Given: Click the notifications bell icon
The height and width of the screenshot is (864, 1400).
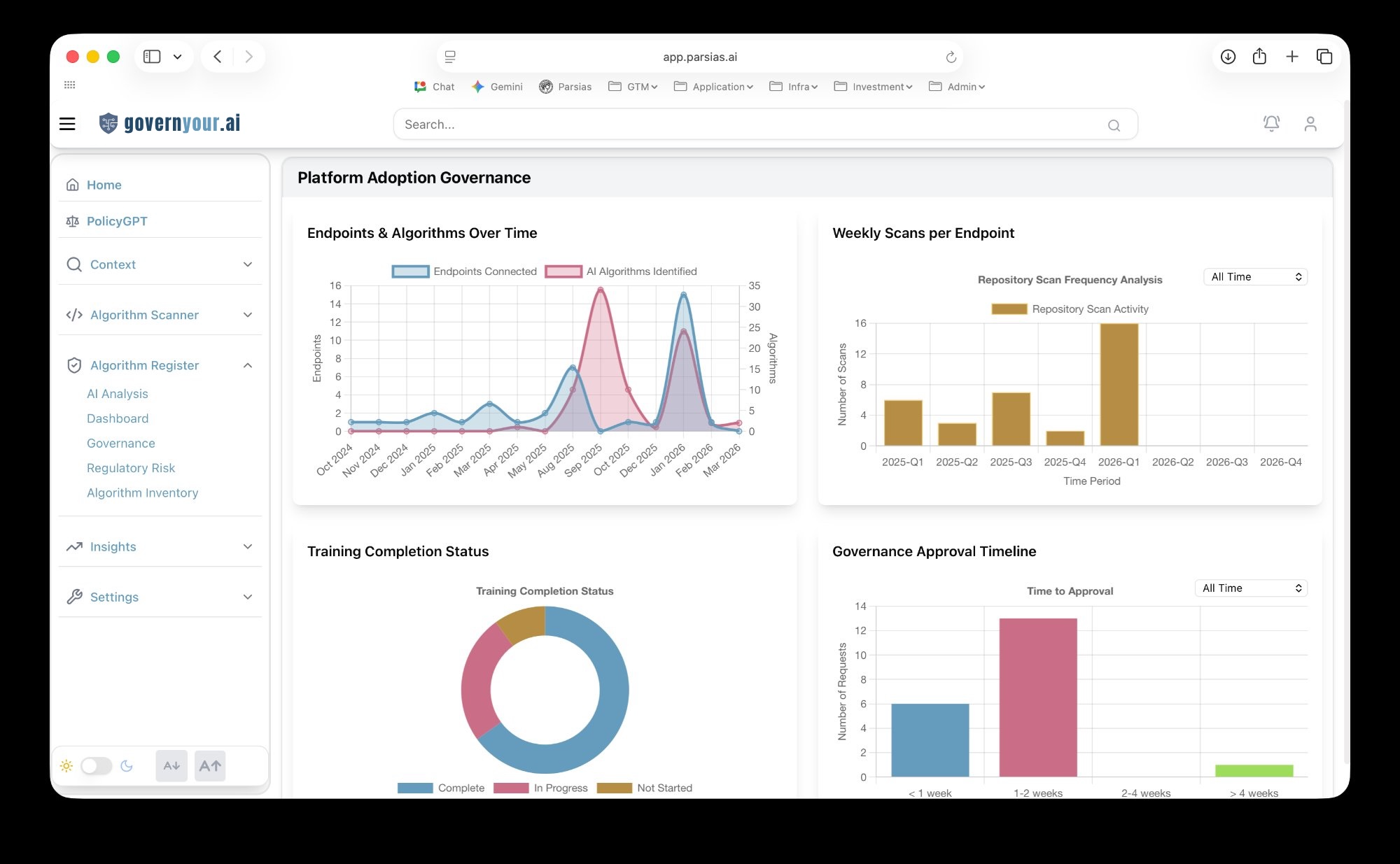Looking at the screenshot, I should point(1271,124).
